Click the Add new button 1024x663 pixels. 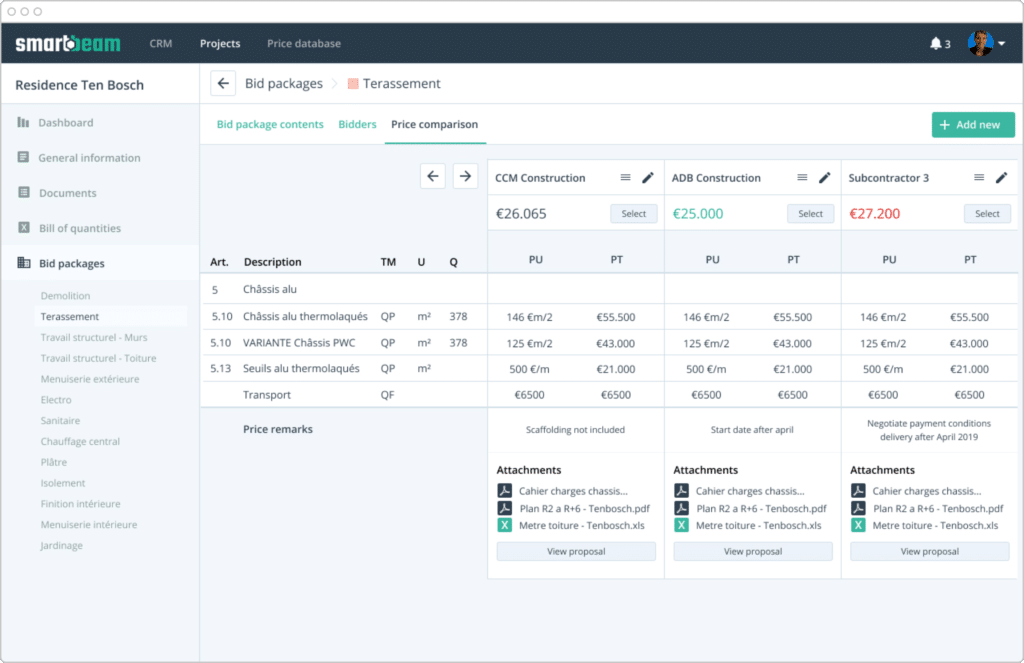973,124
